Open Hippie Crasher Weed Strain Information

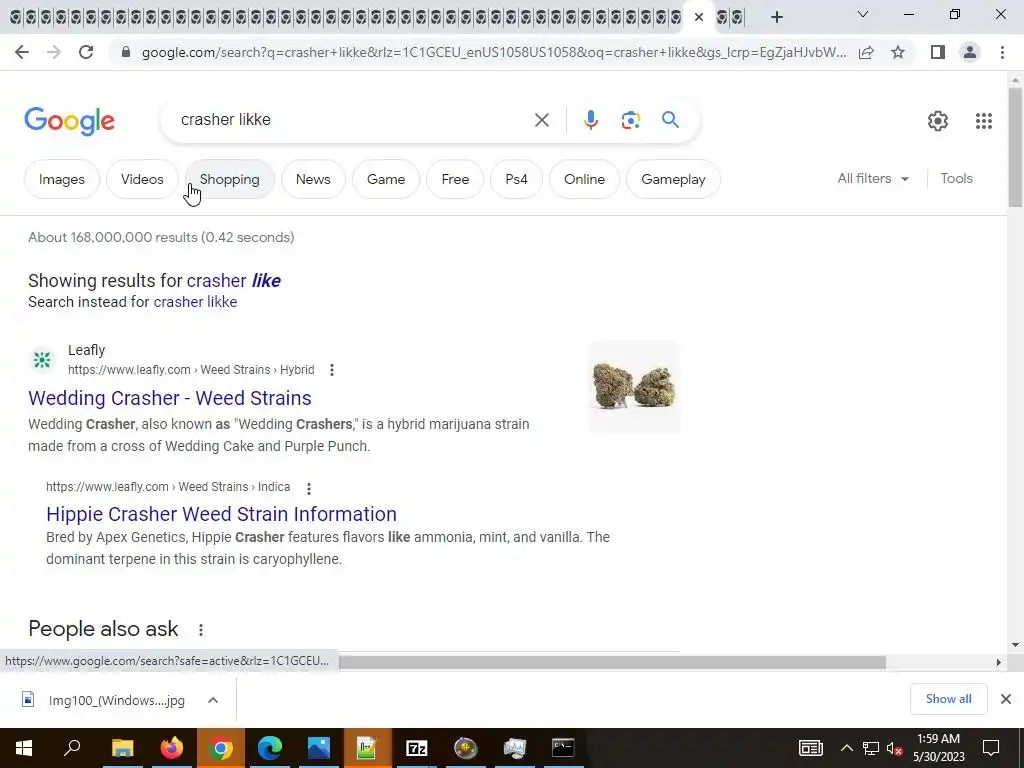tap(221, 514)
